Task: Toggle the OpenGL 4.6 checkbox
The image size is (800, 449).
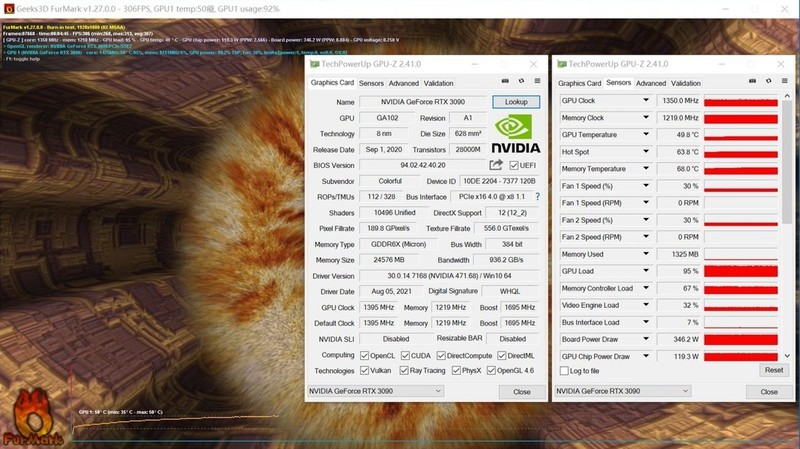Action: point(491,370)
